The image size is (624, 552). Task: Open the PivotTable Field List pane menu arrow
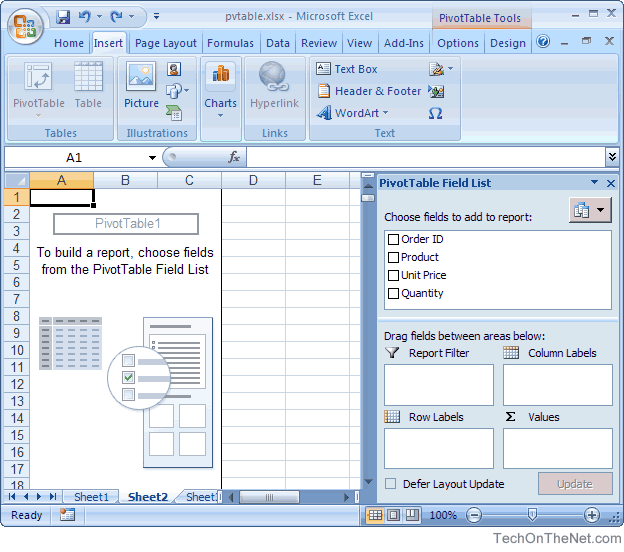594,182
